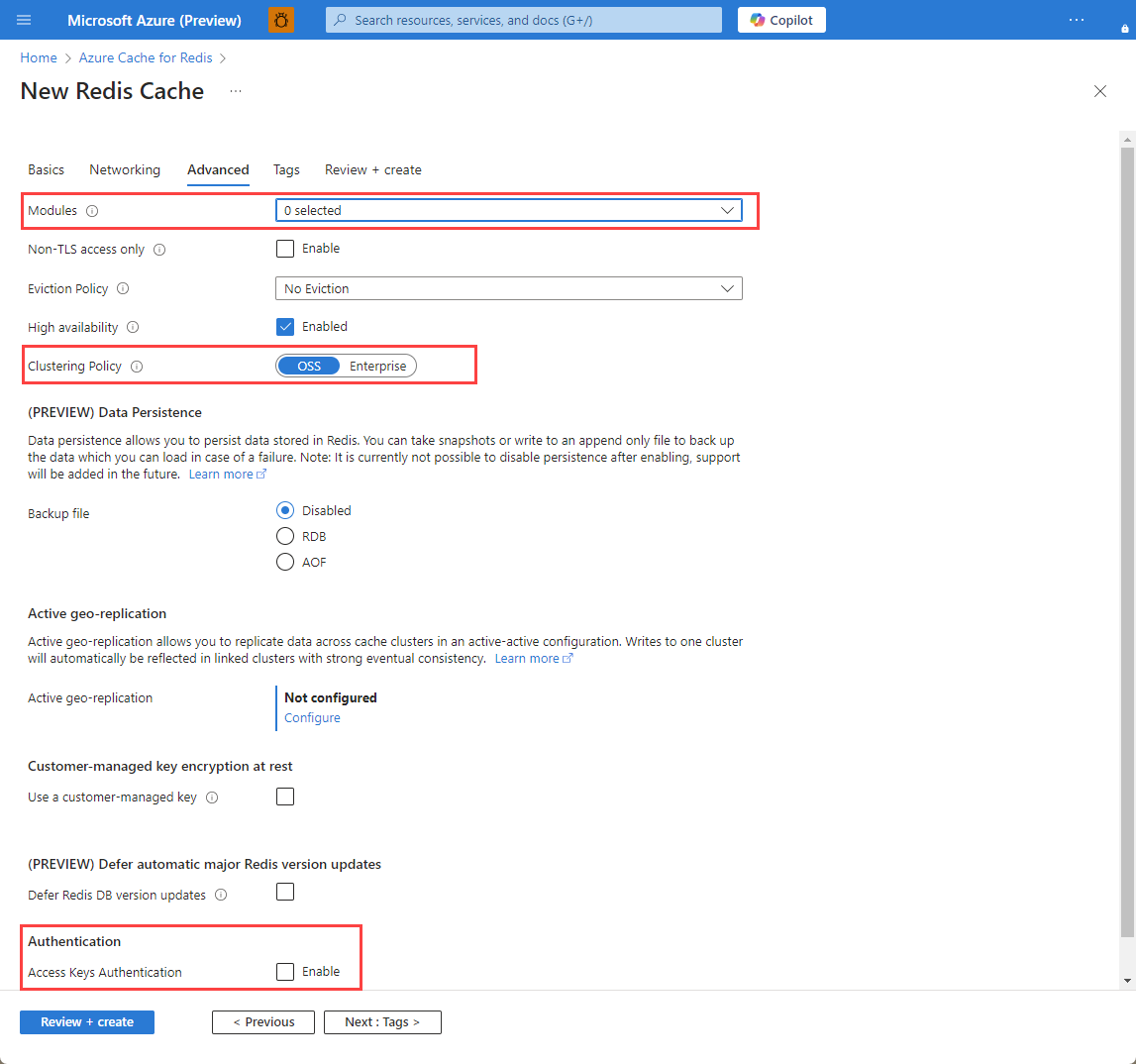The height and width of the screenshot is (1064, 1136).
Task: Proceed with Next : Tags button
Action: click(382, 1022)
